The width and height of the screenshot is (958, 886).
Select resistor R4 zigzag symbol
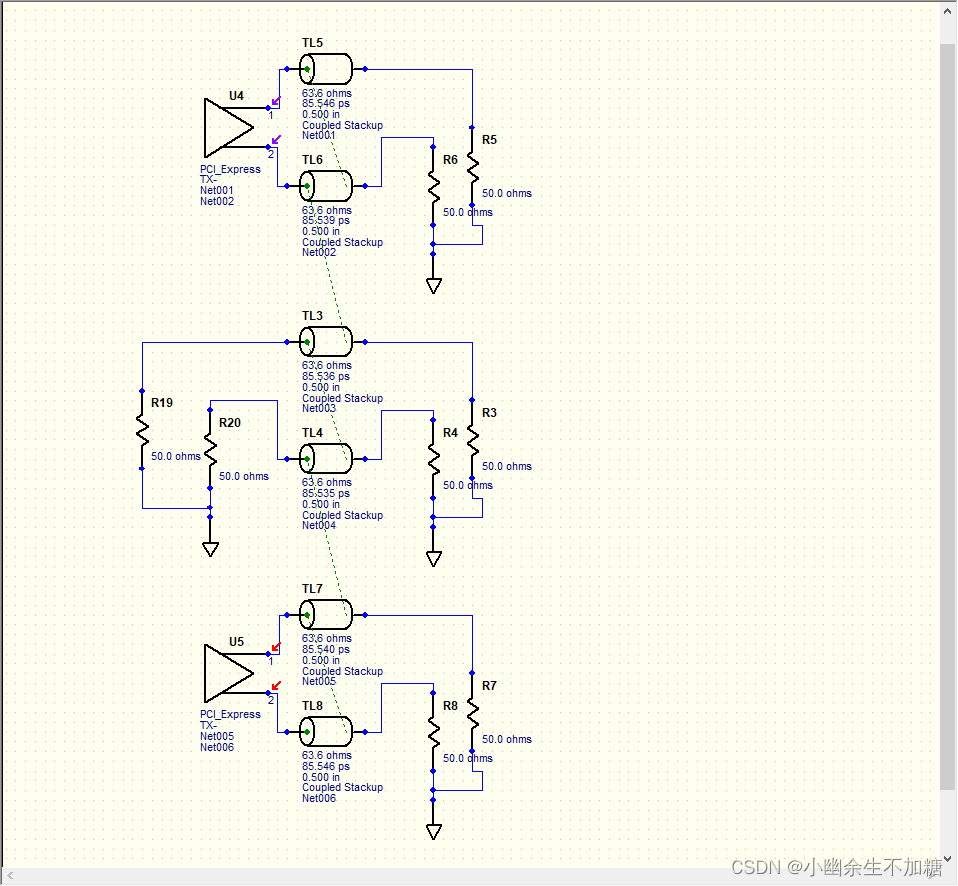433,459
